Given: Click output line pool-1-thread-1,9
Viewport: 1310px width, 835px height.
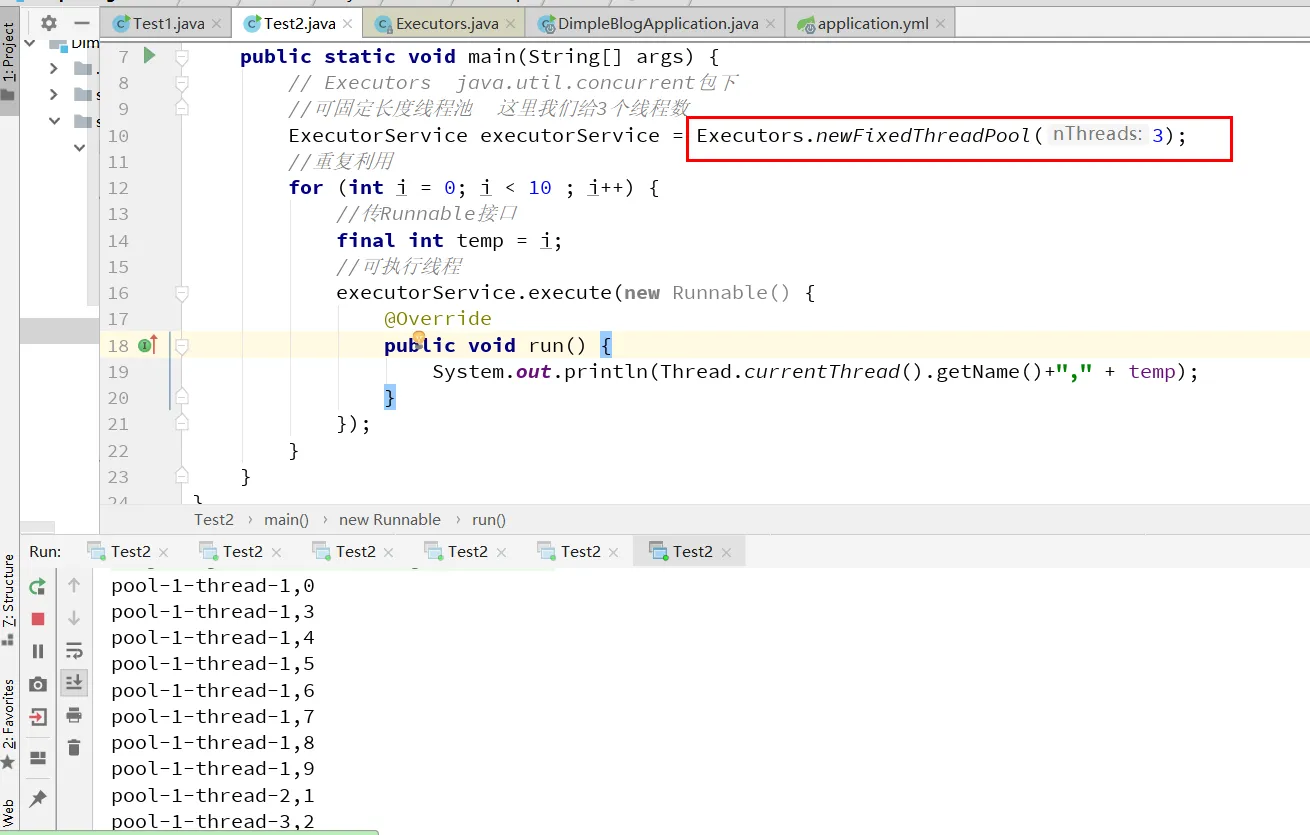Looking at the screenshot, I should pos(213,768).
